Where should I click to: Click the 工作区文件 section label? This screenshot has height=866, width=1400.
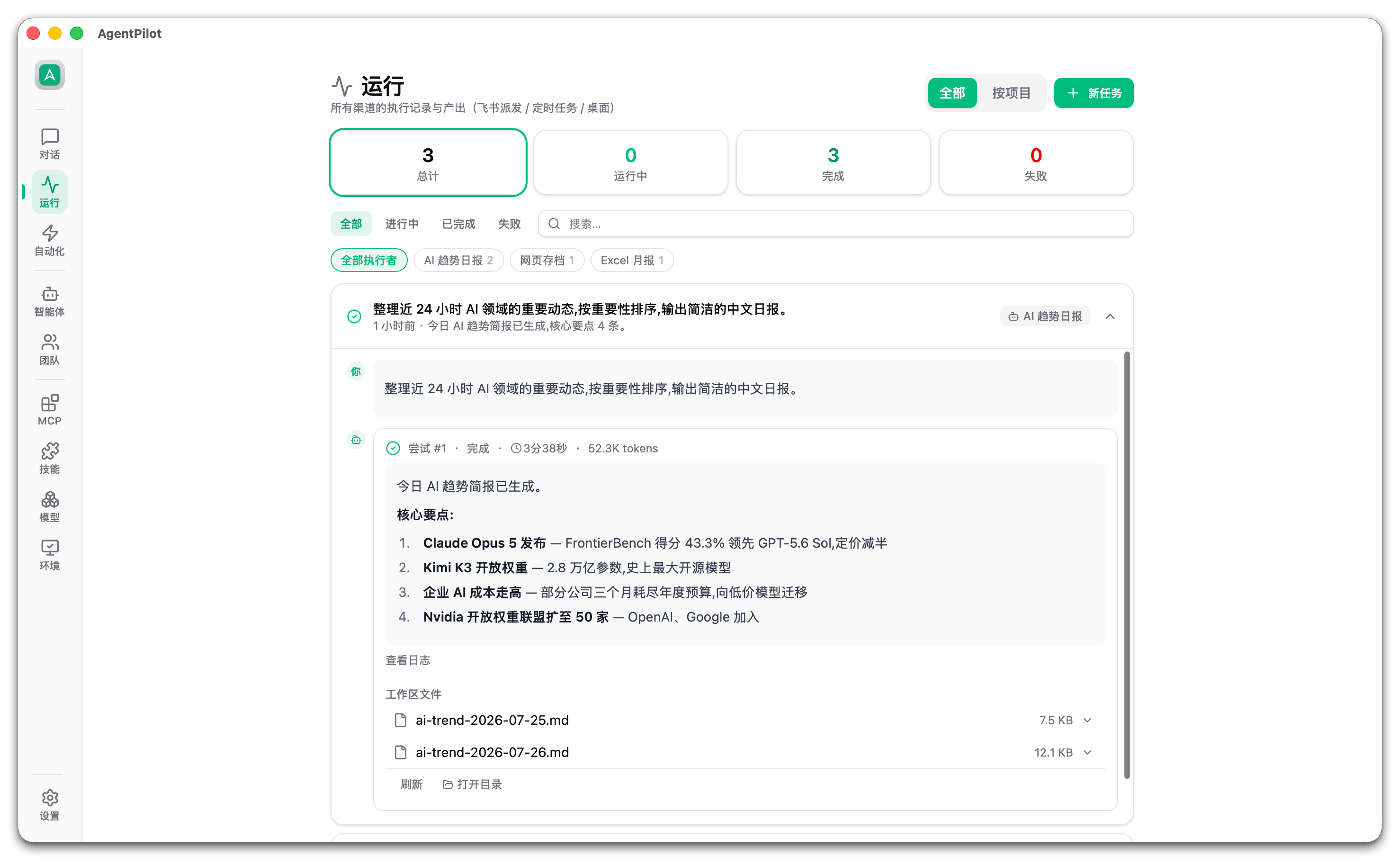[x=413, y=694]
